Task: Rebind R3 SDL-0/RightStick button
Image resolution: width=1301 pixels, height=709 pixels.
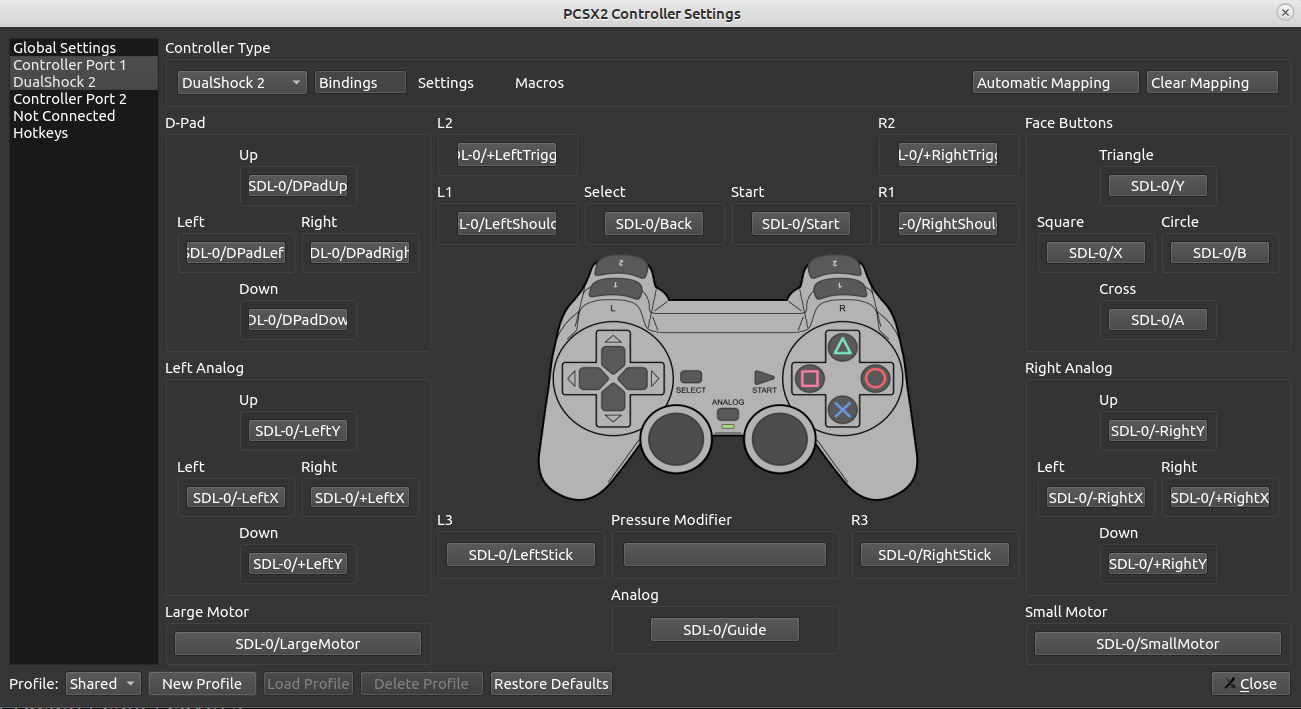Action: 935,554
